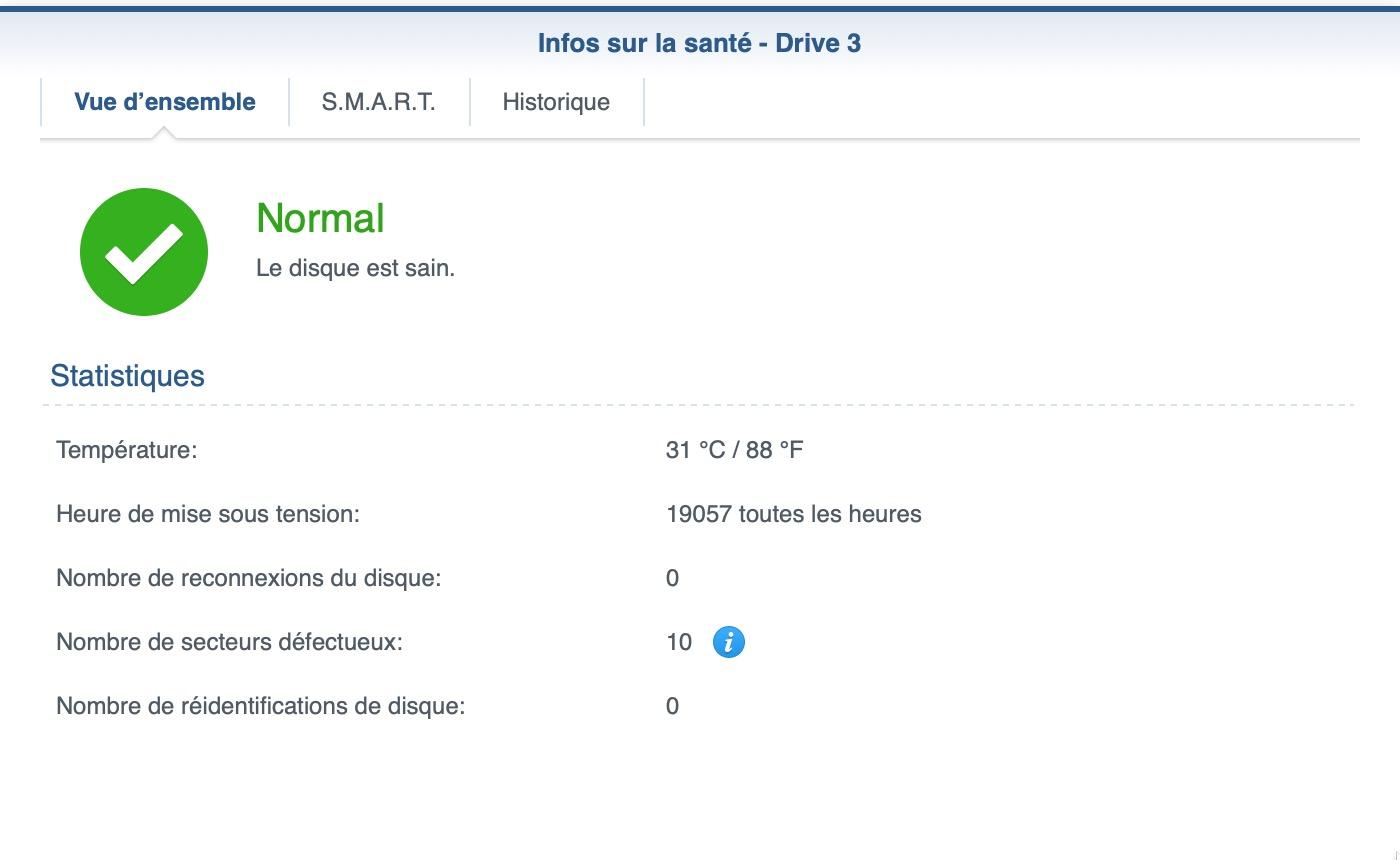
Task: Click the 'Le disque est sain.' message
Action: click(x=355, y=268)
